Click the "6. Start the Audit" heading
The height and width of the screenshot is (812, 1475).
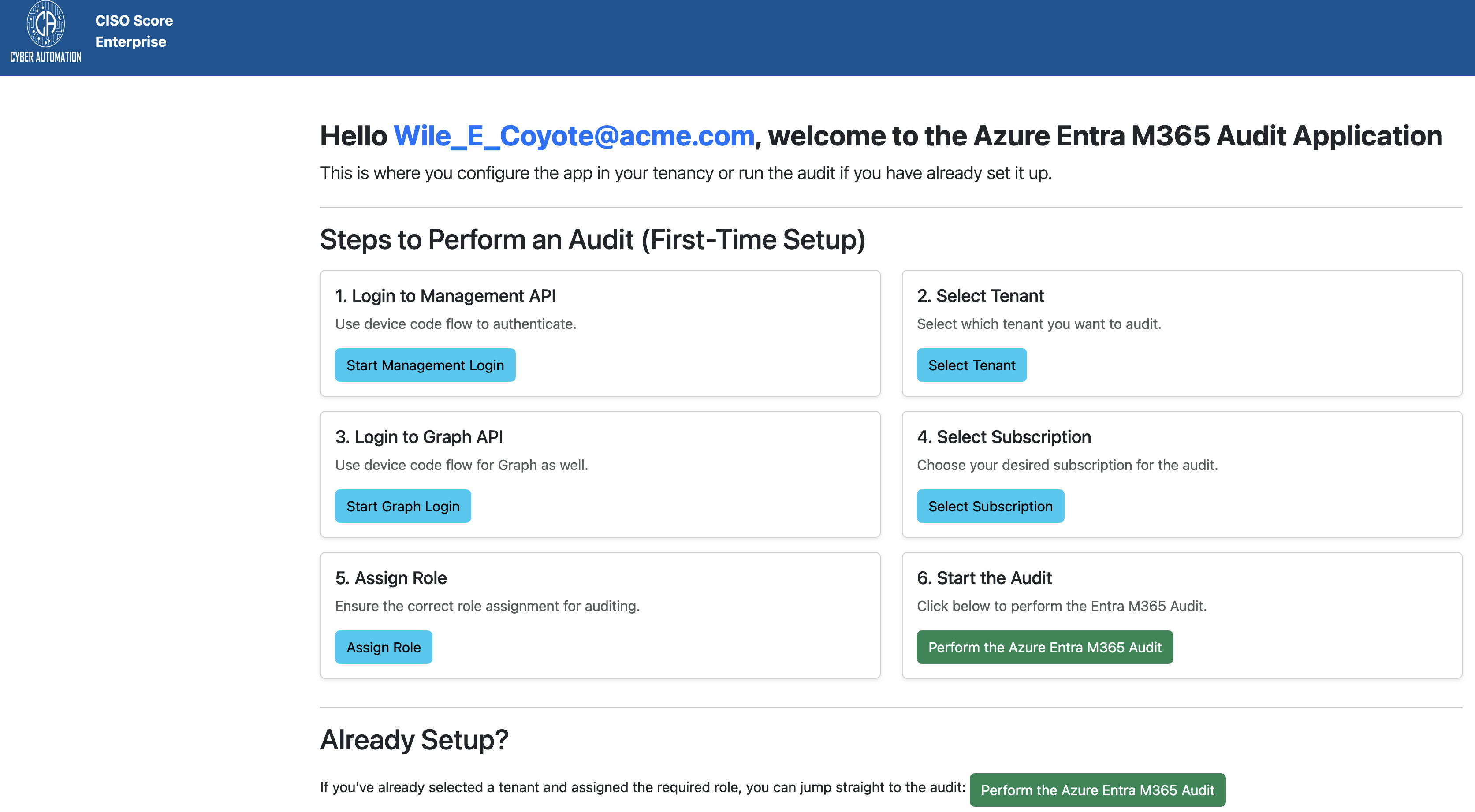click(x=984, y=578)
